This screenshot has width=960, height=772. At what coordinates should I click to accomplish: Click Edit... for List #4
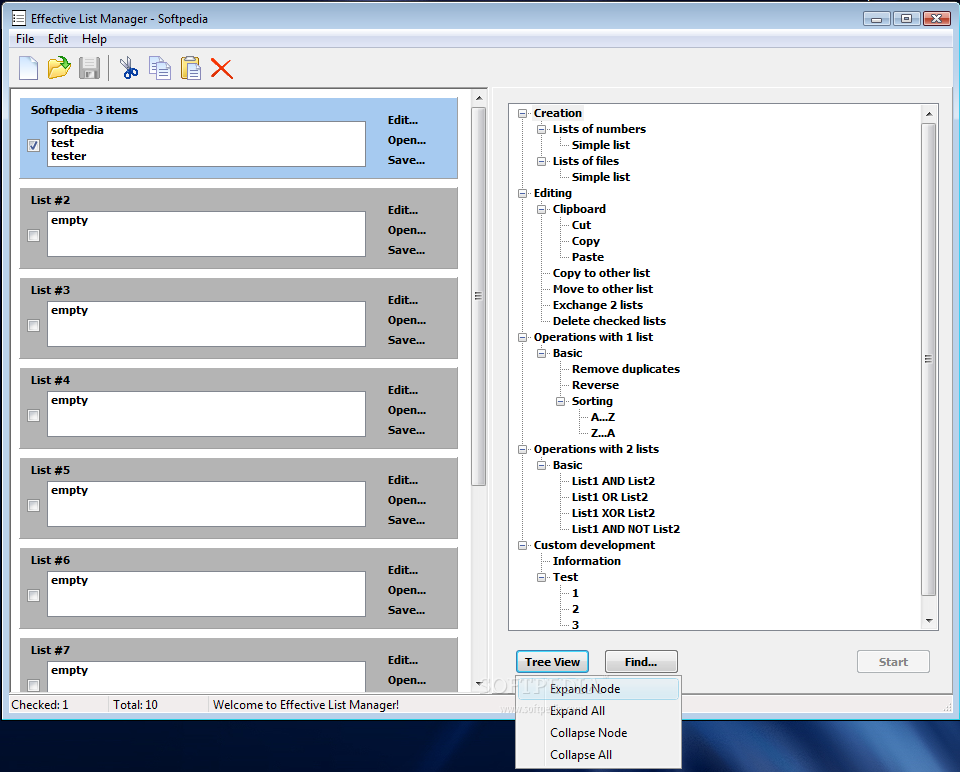[x=403, y=390]
